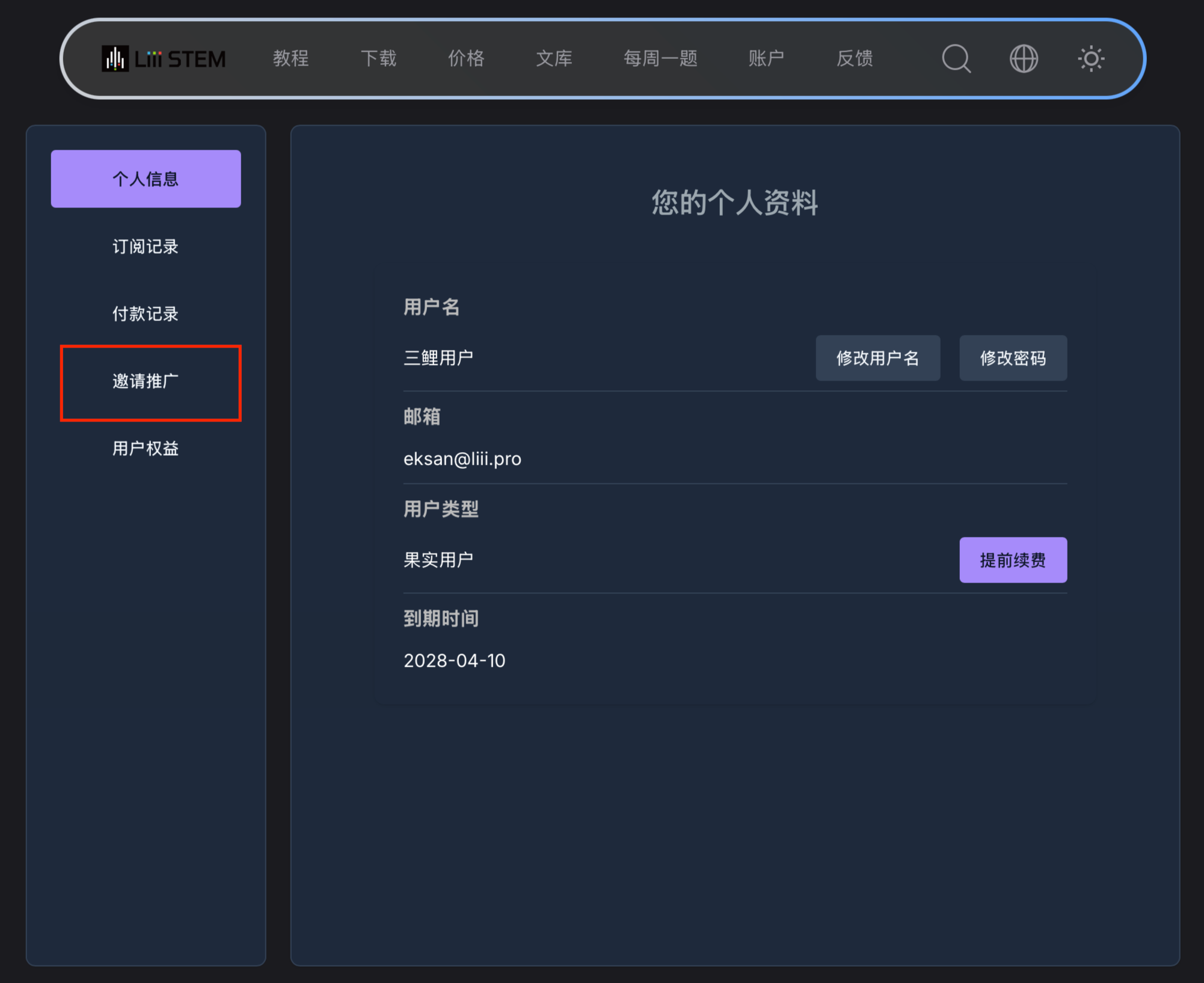Image resolution: width=1204 pixels, height=983 pixels.
Task: Click the Liii STEM logo
Action: click(164, 59)
